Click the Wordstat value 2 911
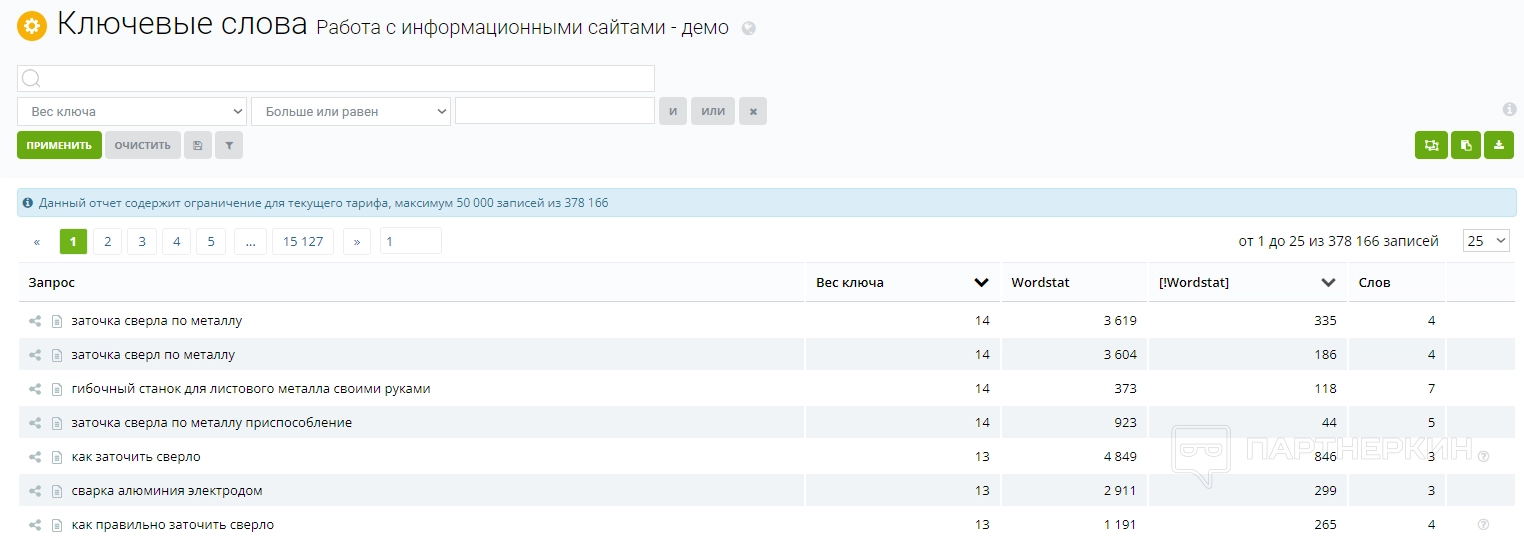The image size is (1524, 541). [x=1120, y=491]
